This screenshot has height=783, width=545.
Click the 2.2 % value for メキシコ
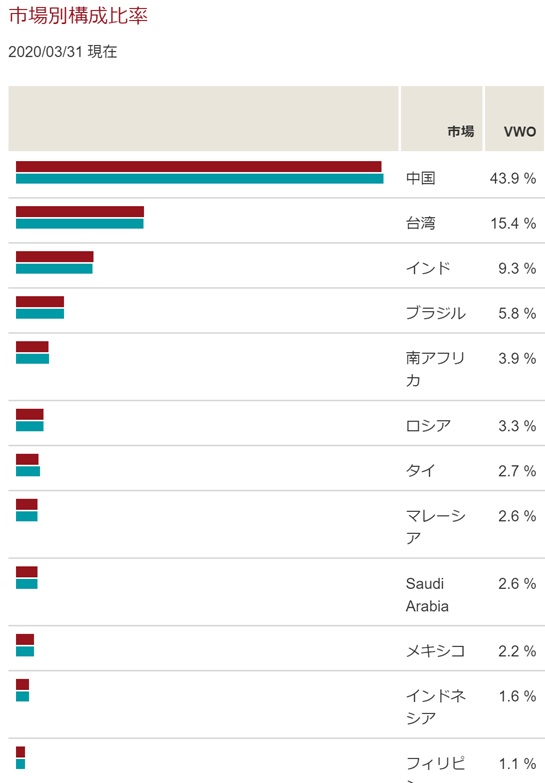pyautogui.click(x=517, y=651)
